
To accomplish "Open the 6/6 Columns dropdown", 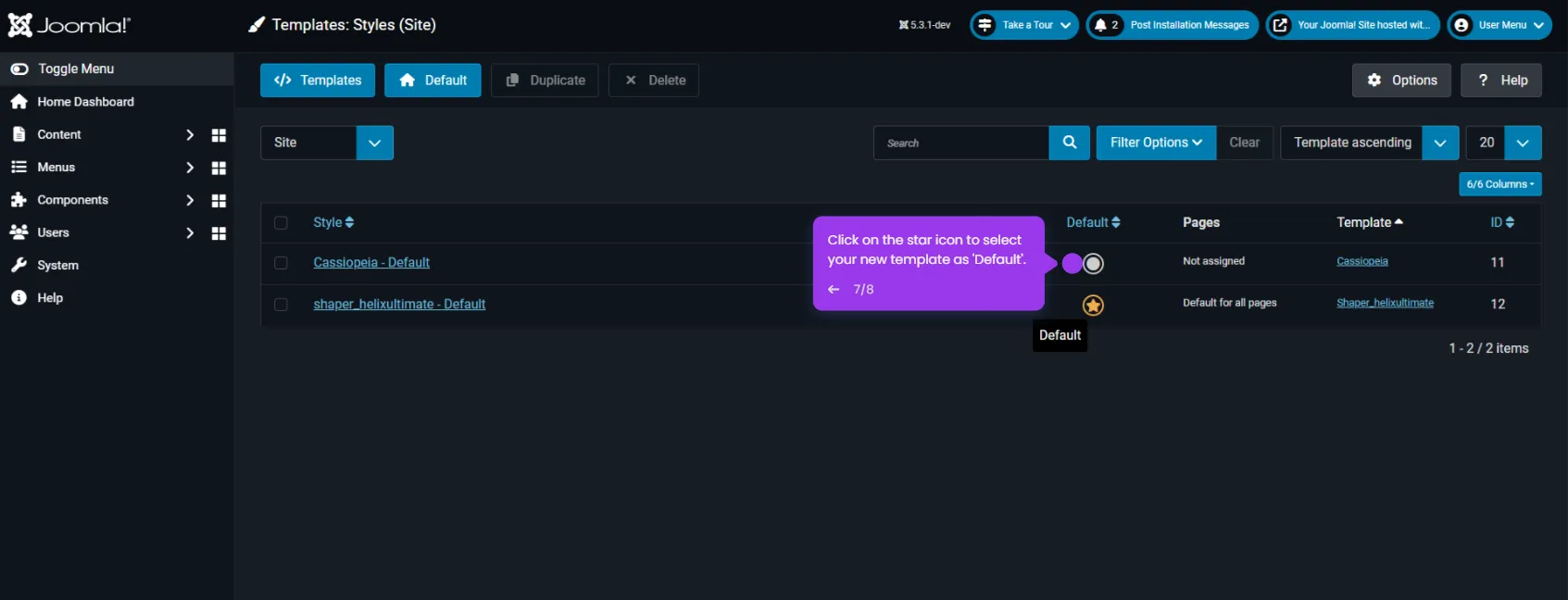I will point(1500,184).
